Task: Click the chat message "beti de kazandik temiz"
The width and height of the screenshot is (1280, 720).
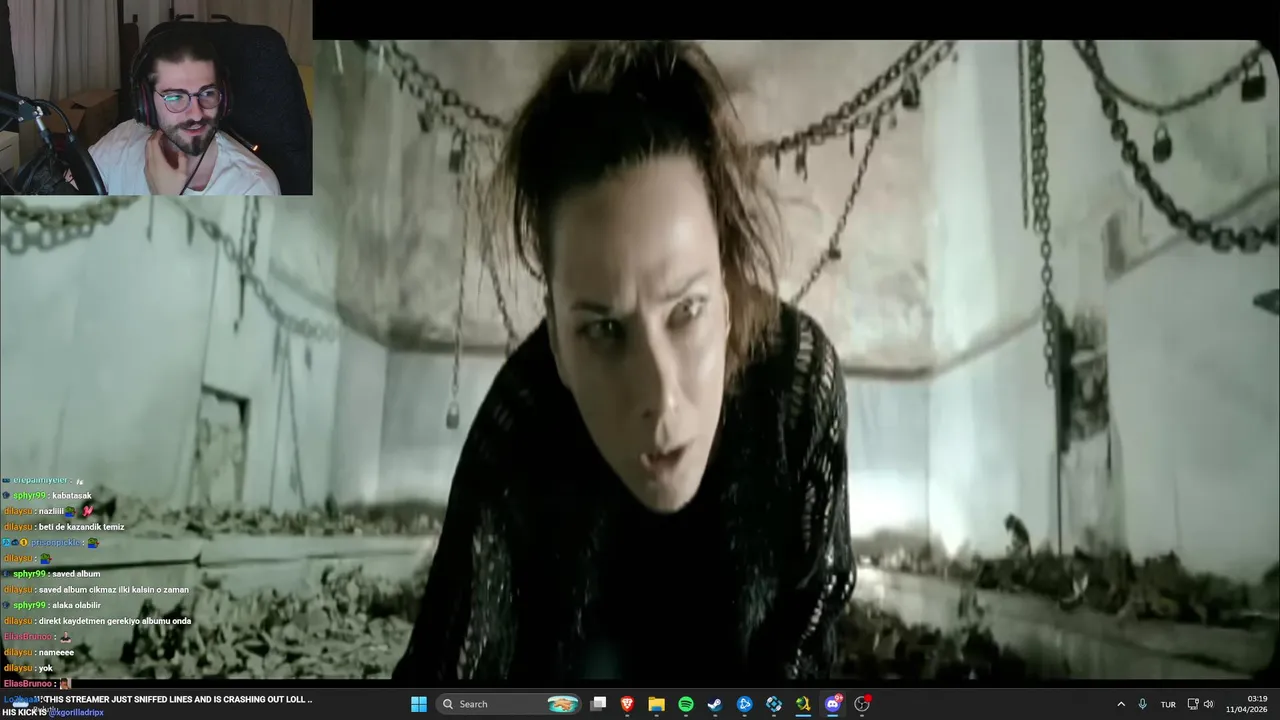Action: [x=81, y=527]
